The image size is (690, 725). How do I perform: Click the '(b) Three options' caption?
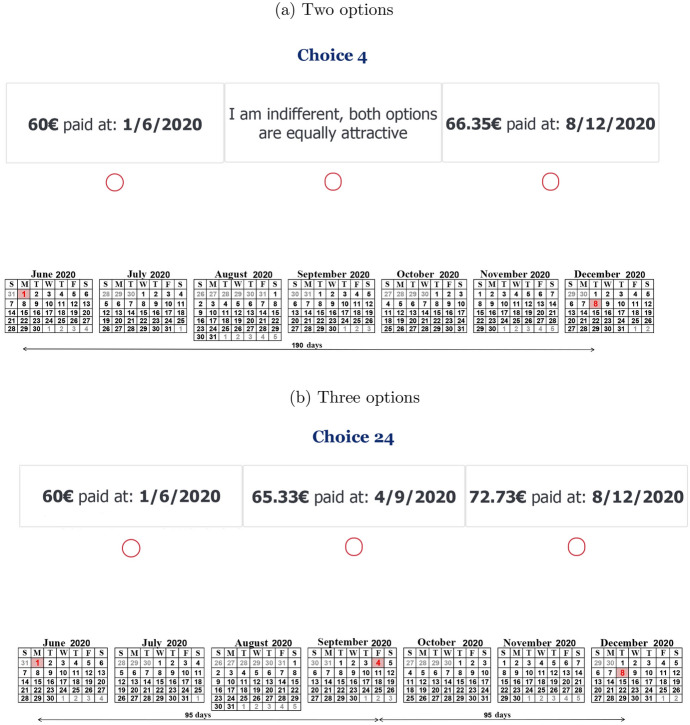tap(344, 398)
